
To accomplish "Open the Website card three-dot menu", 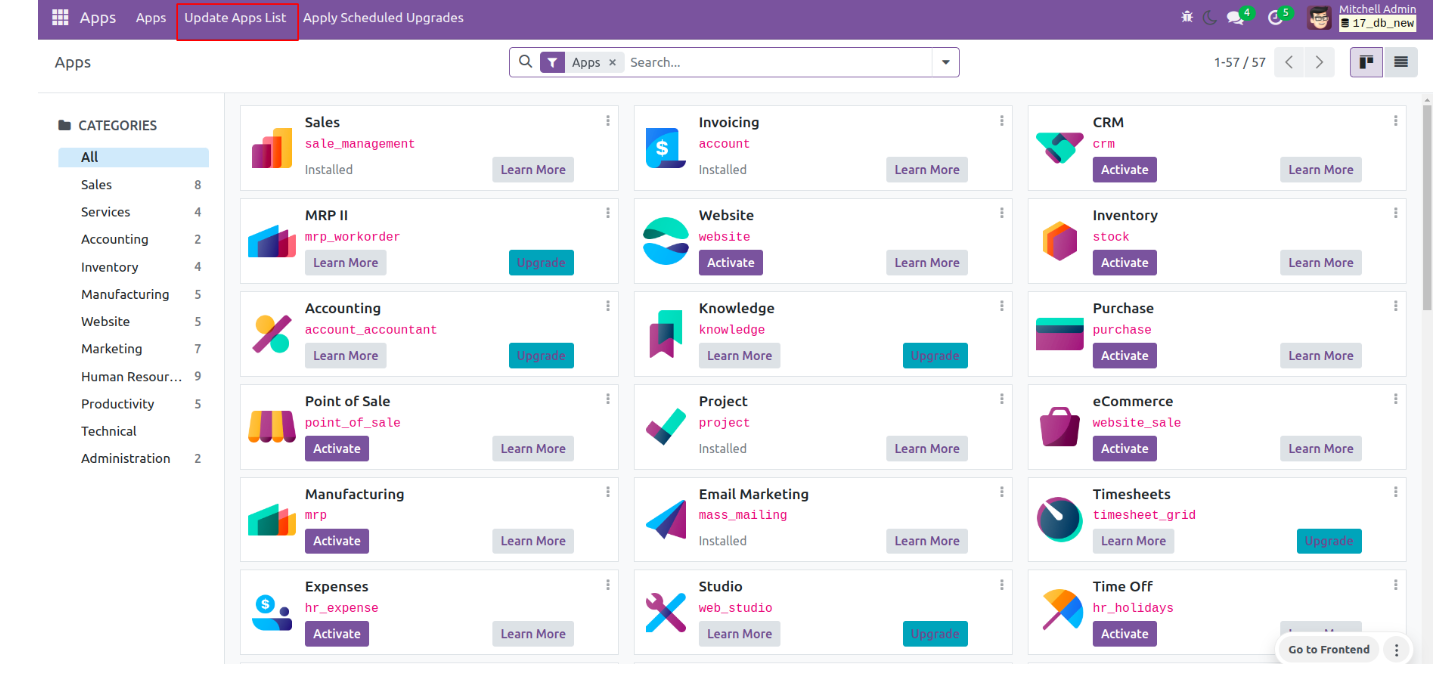I will (1002, 213).
